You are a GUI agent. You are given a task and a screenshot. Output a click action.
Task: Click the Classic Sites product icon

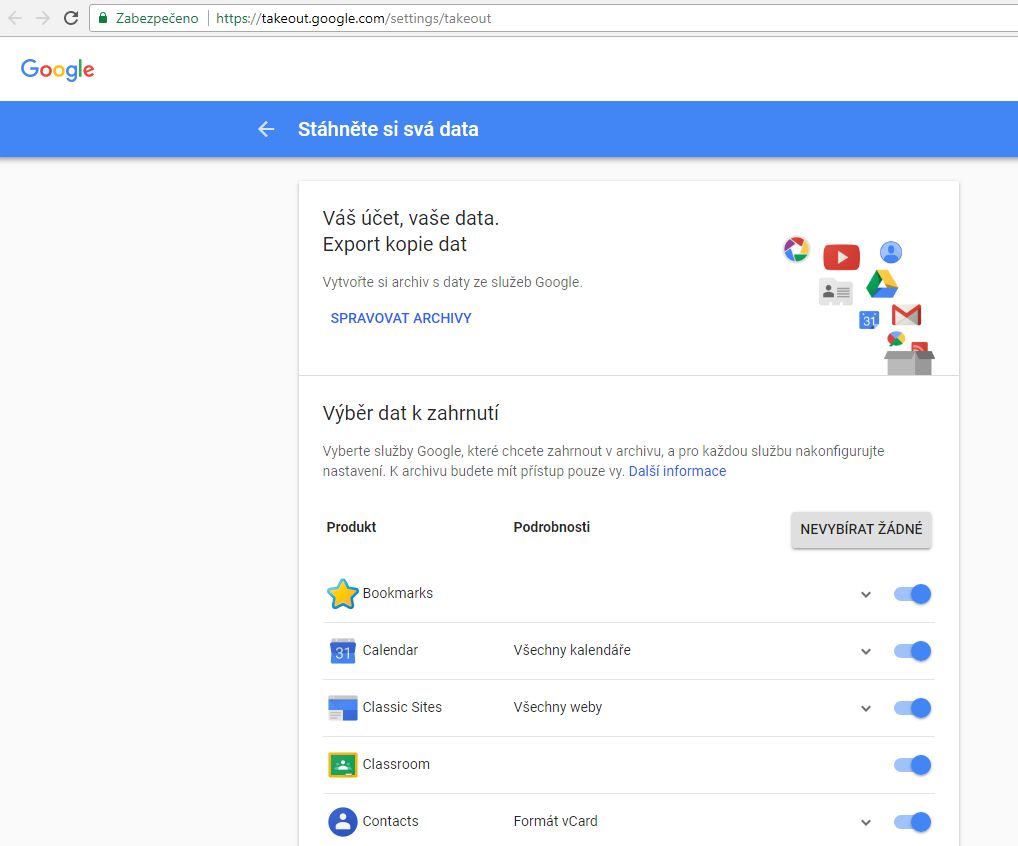[x=343, y=708]
